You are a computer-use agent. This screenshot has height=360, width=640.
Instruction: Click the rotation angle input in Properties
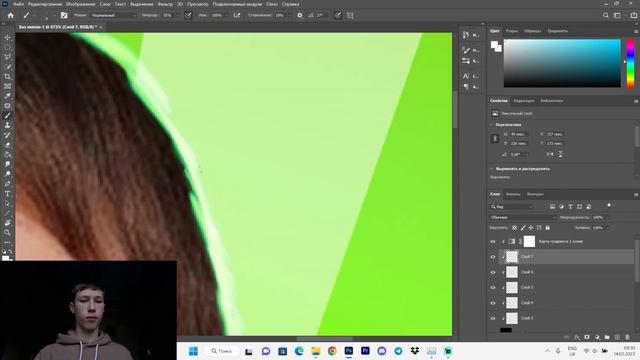pos(518,154)
